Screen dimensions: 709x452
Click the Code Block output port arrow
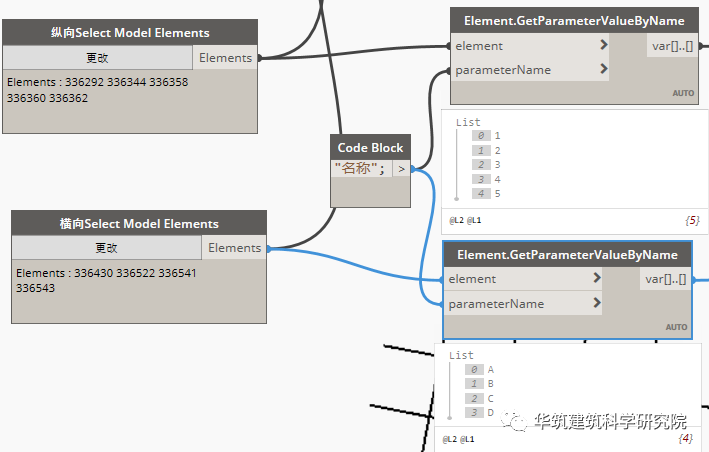401,169
